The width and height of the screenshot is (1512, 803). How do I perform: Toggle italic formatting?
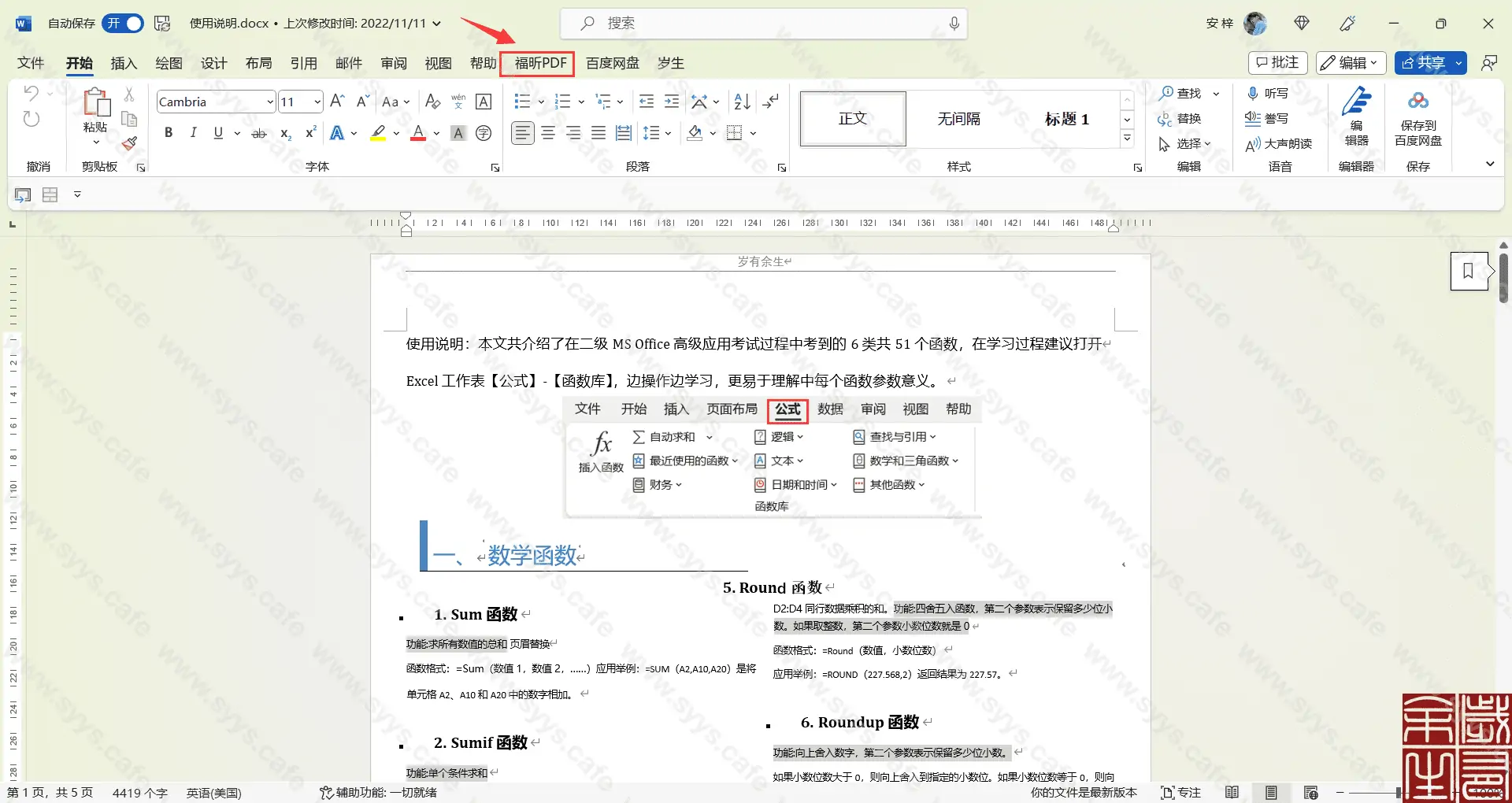[193, 132]
